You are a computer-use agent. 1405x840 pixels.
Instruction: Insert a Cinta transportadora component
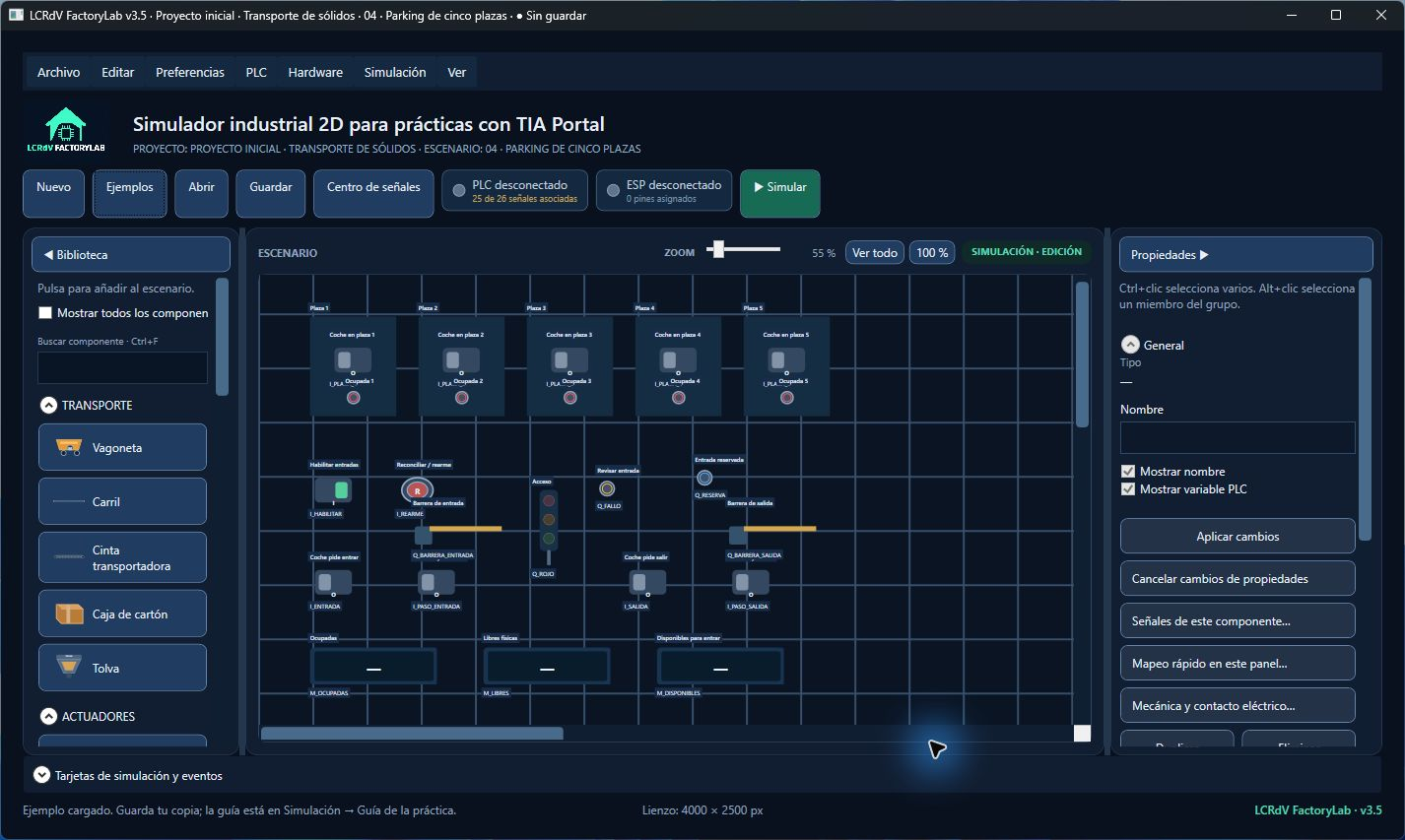coord(122,557)
